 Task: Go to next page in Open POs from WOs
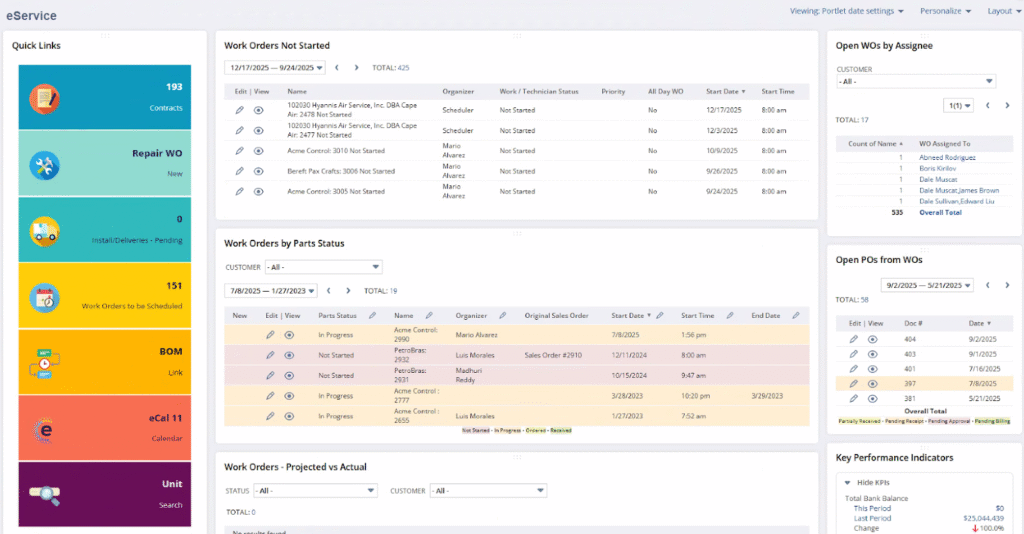(1007, 285)
